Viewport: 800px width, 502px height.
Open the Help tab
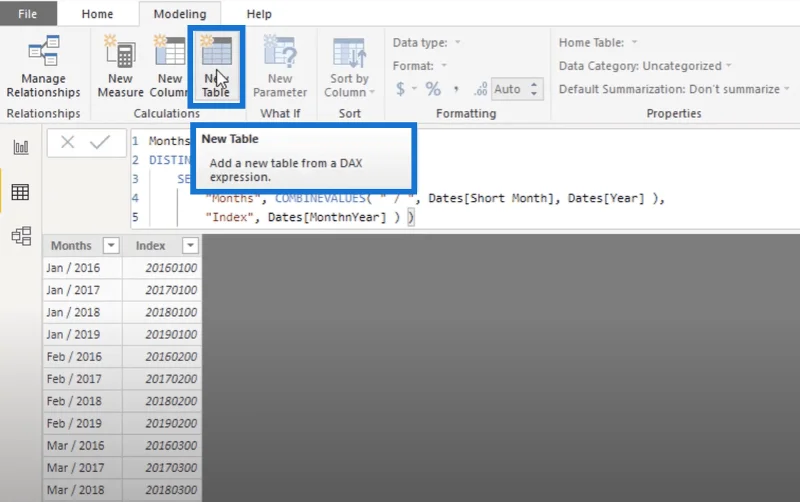[259, 14]
